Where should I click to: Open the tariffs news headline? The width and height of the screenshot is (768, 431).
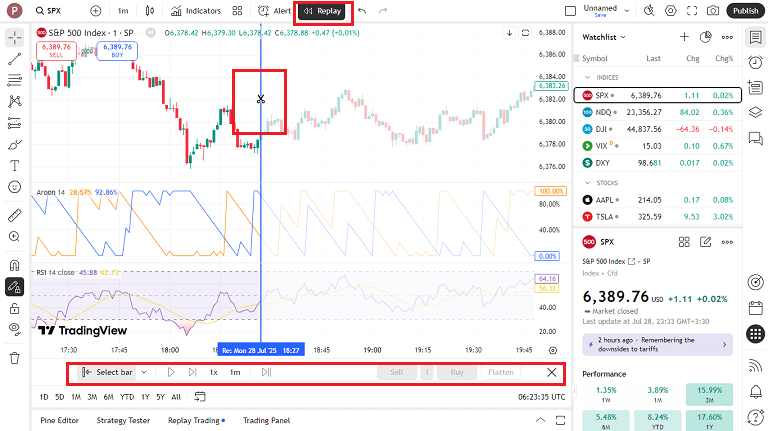coord(657,344)
